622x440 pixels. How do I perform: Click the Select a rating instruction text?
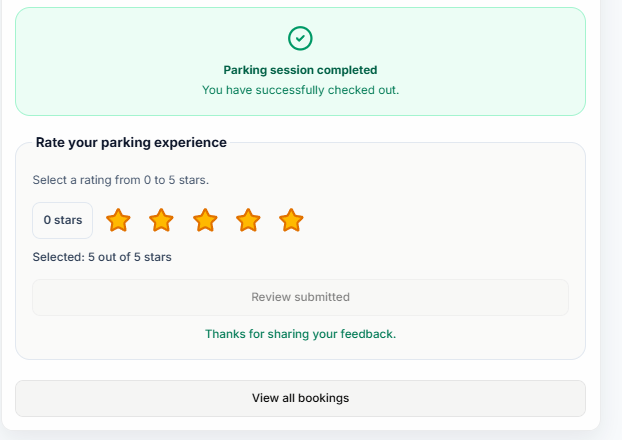[x=121, y=180]
